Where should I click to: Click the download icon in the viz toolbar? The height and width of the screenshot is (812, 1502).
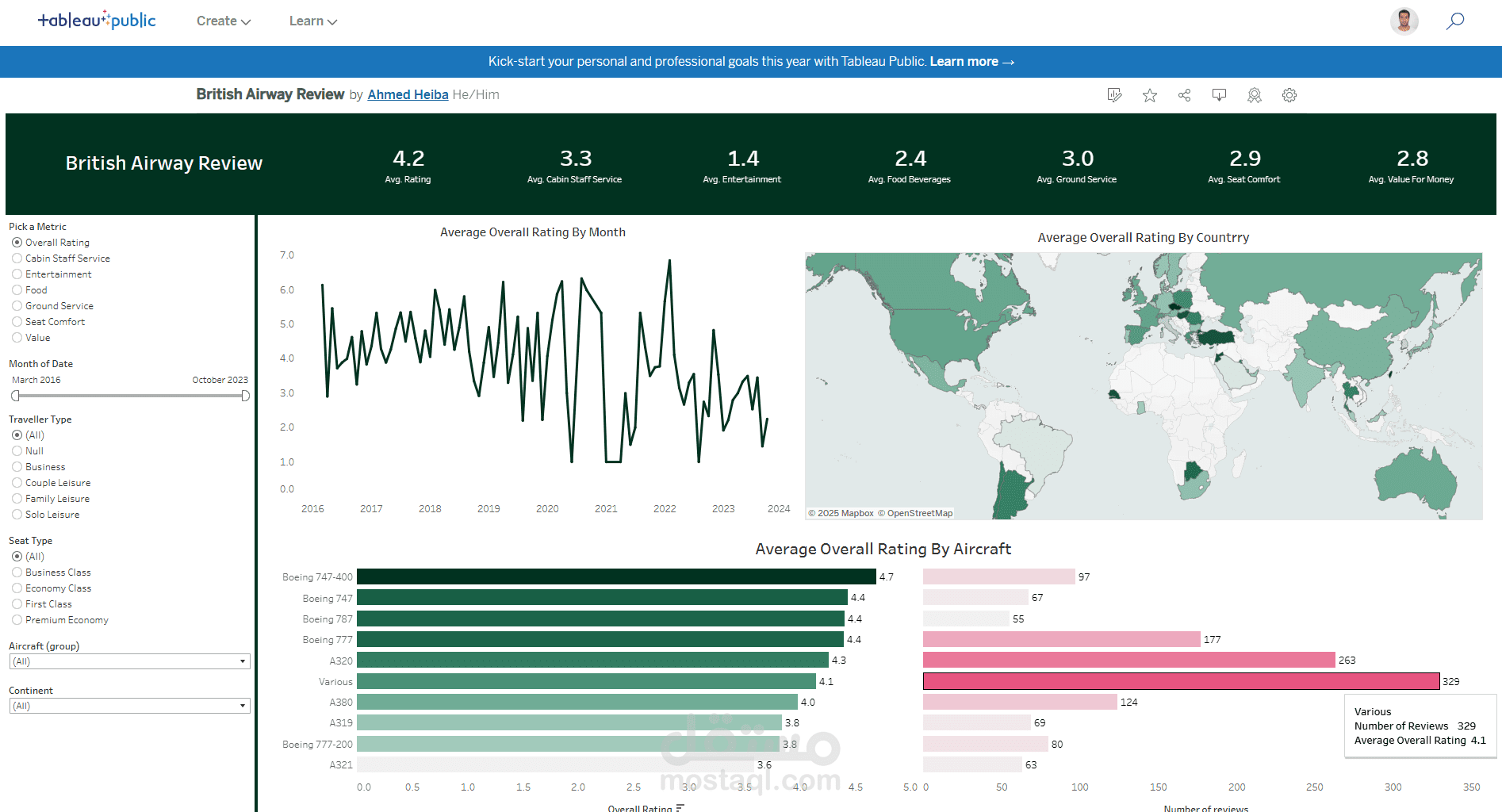[1220, 95]
